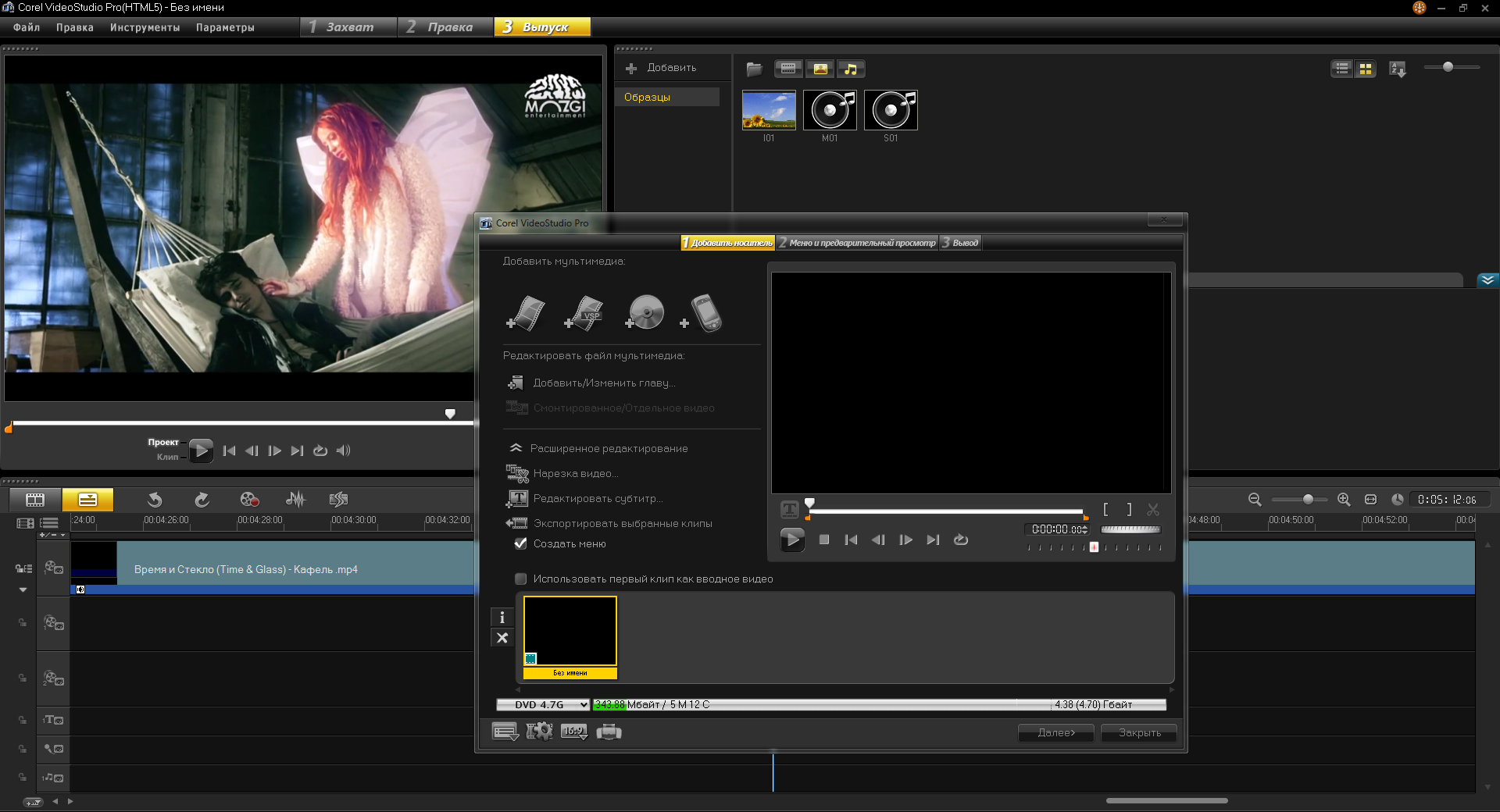Click the scissors cut icon in dialog
Screen dimensions: 1500x812
[1153, 510]
